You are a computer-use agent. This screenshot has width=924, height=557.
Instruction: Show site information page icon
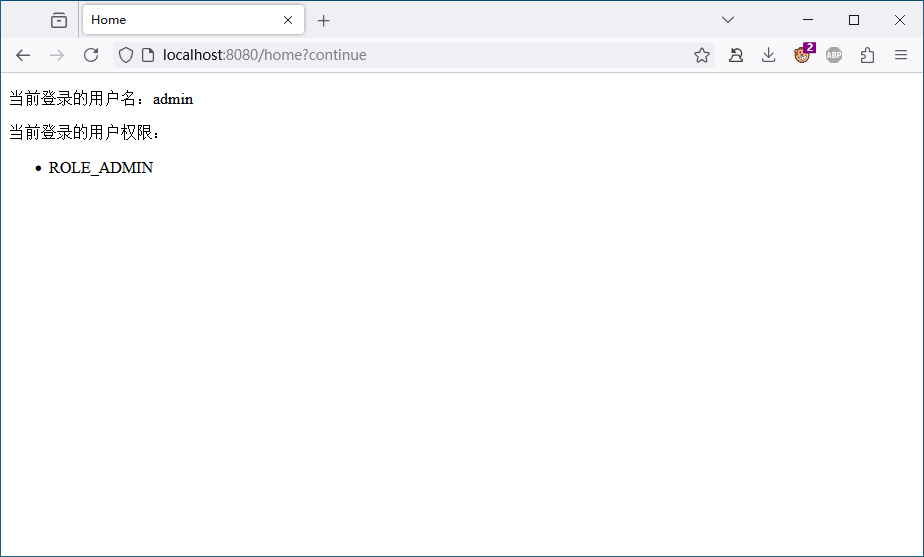click(x=148, y=55)
